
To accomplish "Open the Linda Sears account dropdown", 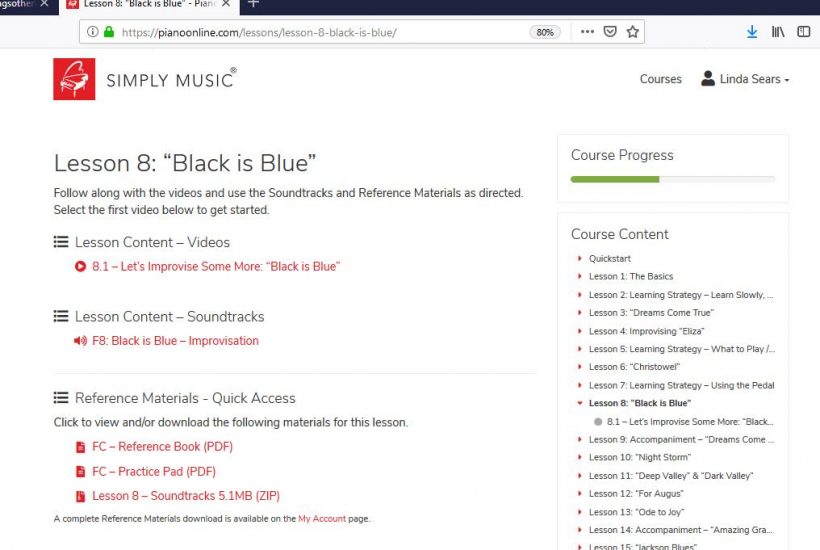I will click(x=745, y=79).
